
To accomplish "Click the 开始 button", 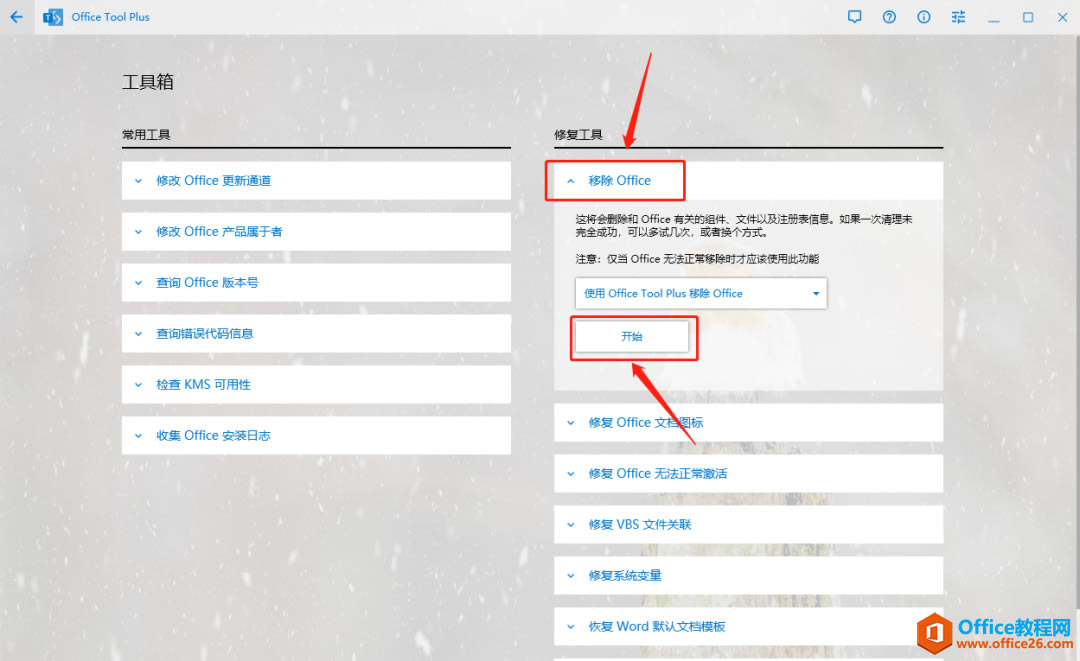I will point(632,337).
